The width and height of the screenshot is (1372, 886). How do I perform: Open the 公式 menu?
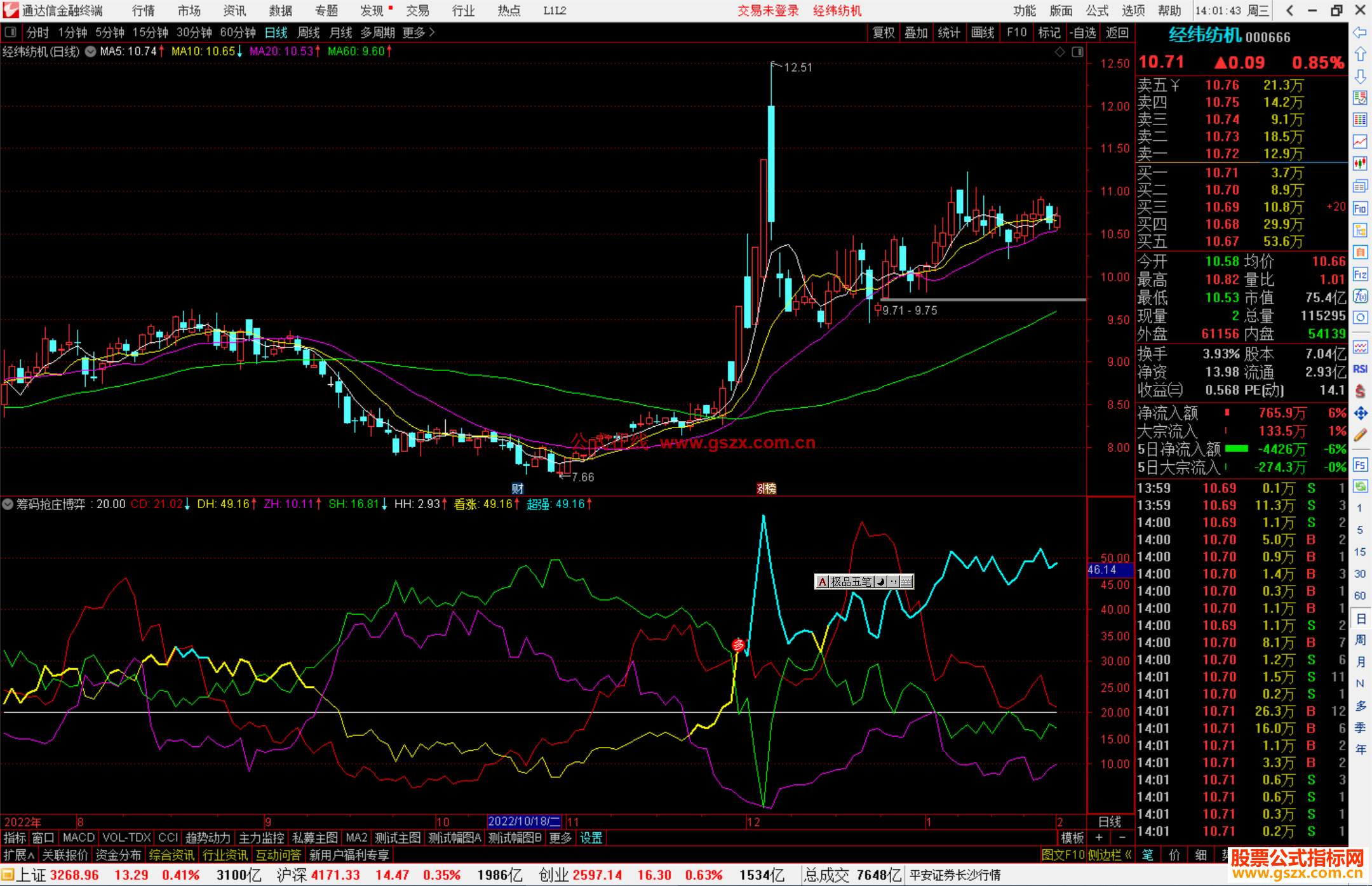tap(1097, 11)
